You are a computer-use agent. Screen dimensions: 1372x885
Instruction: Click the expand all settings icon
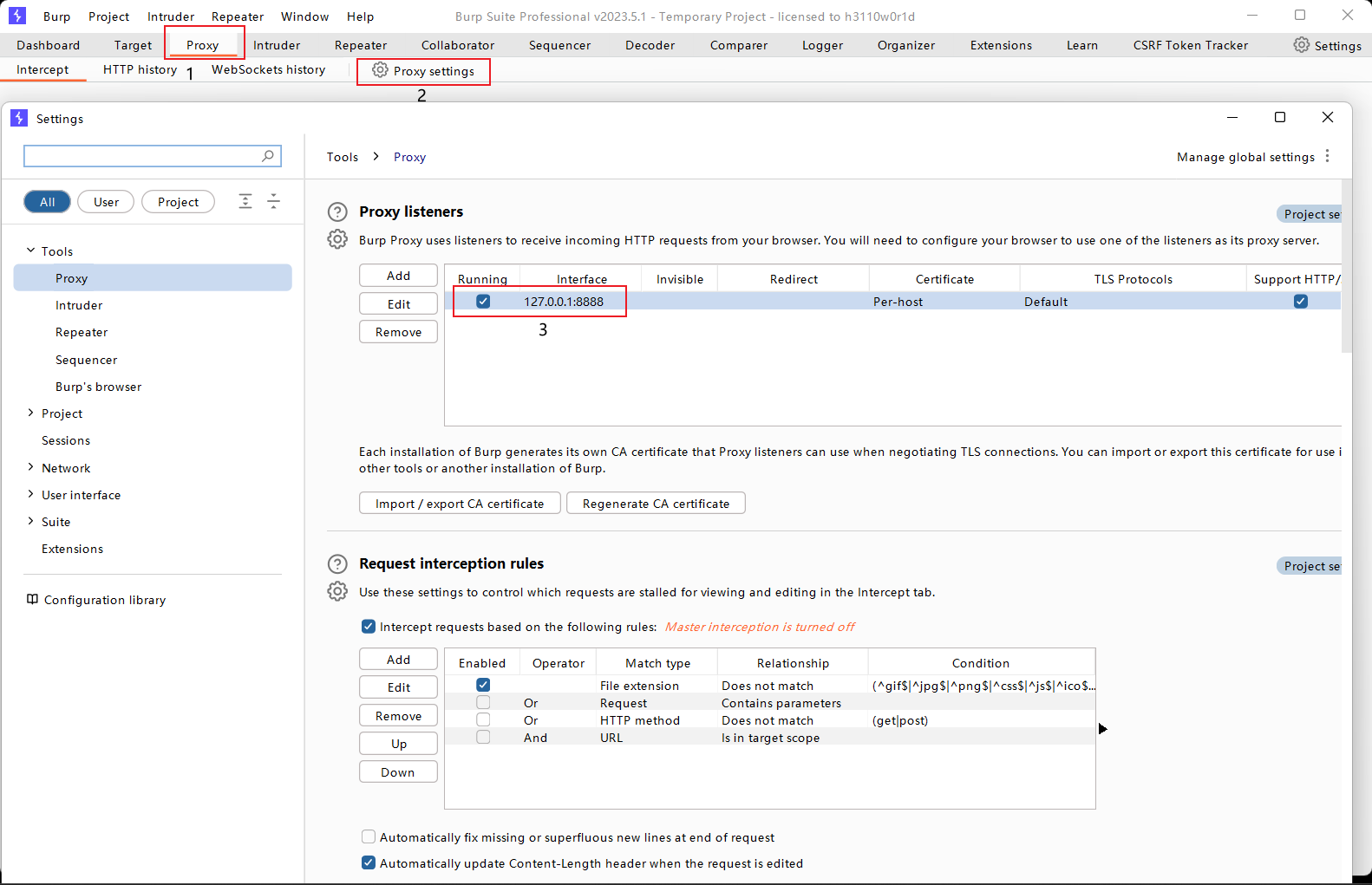[x=245, y=202]
